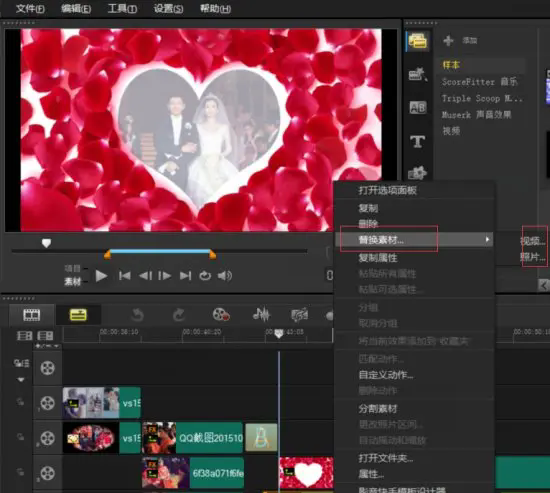The width and height of the screenshot is (550, 493).
Task: Click the Overlay track 2 reel icon
Action: coord(47,438)
